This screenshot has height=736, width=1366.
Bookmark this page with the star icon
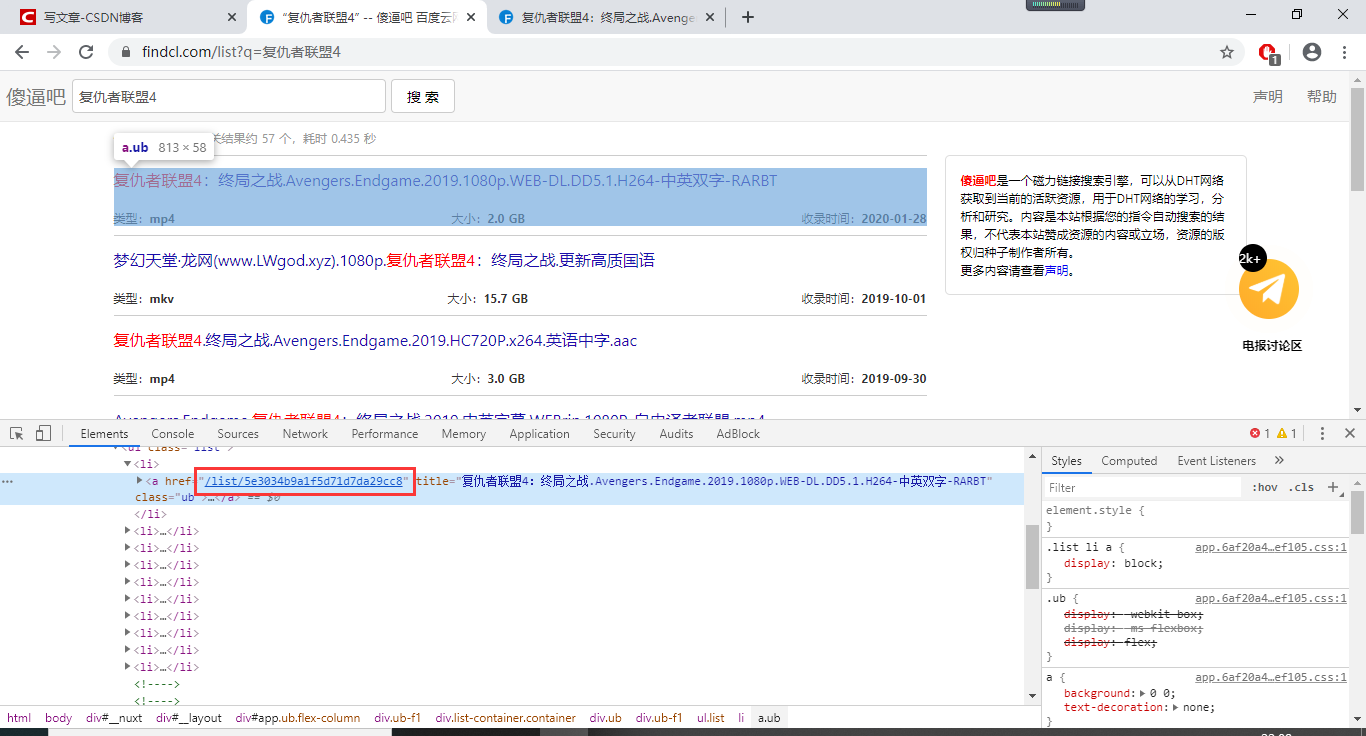(x=1227, y=52)
